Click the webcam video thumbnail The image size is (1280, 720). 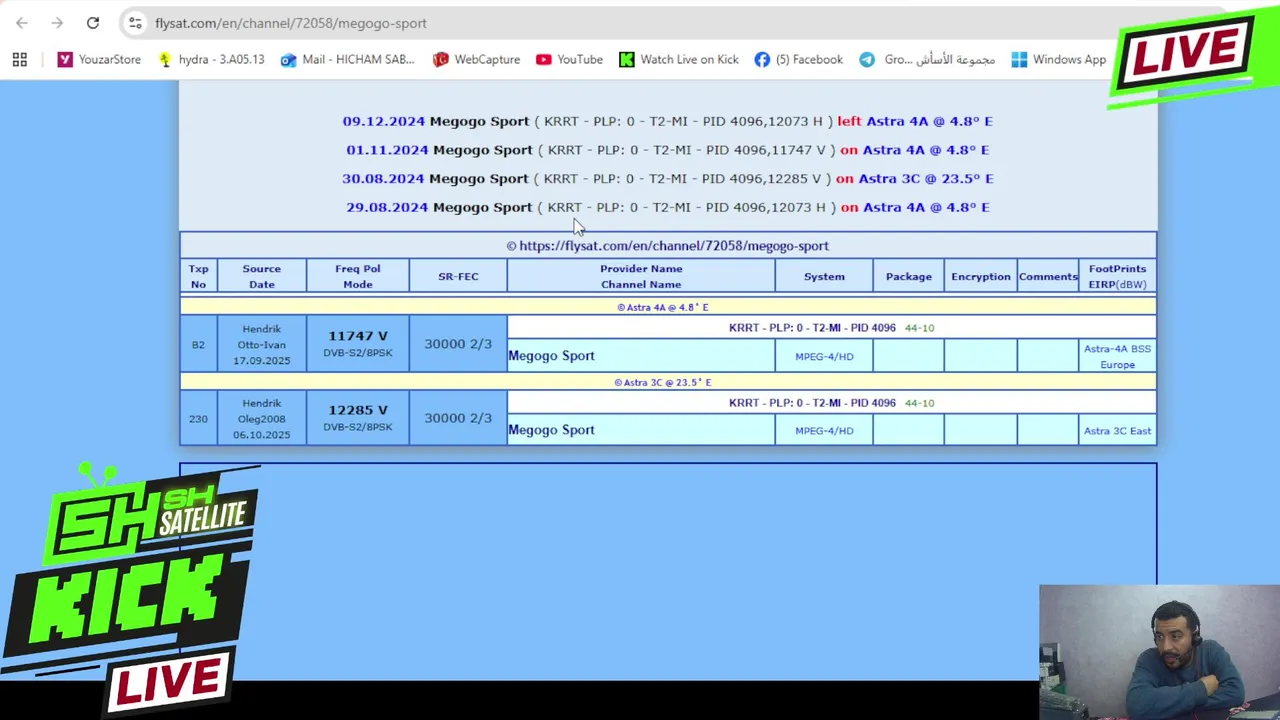point(1159,652)
